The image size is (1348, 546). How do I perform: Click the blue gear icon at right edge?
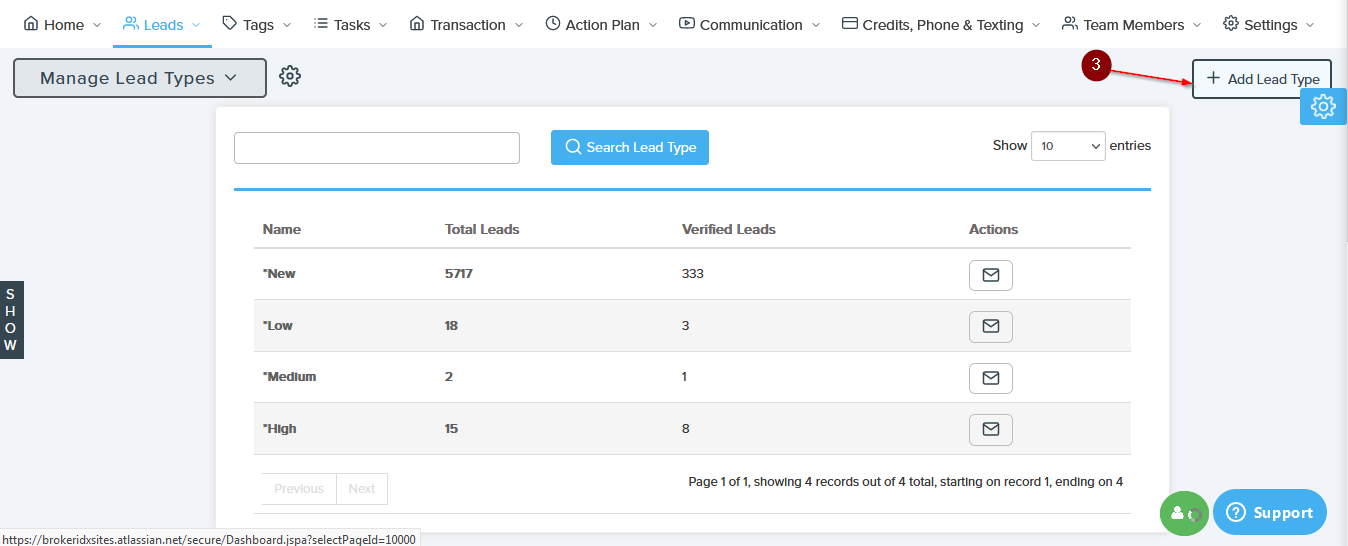1323,106
